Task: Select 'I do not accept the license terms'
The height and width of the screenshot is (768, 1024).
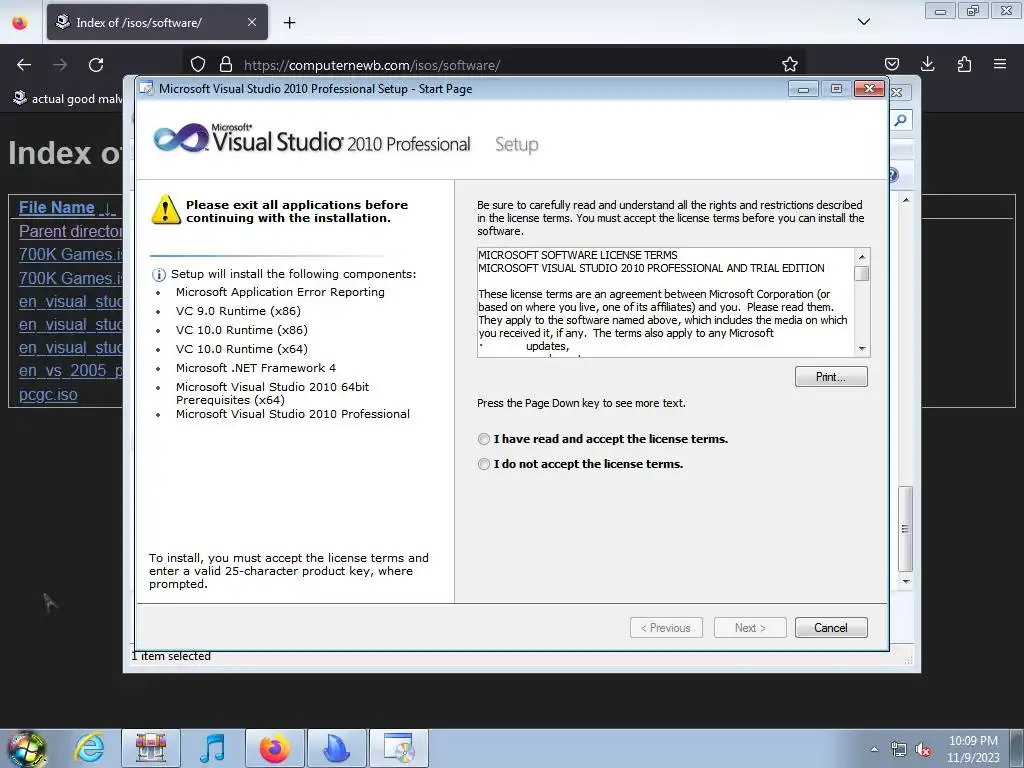Action: click(484, 464)
